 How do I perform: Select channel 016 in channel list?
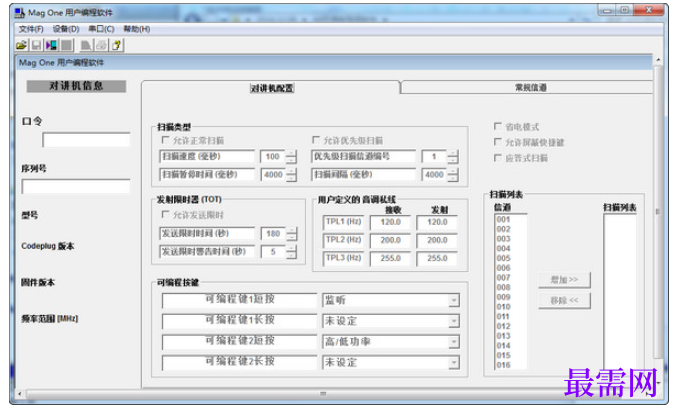[x=503, y=365]
